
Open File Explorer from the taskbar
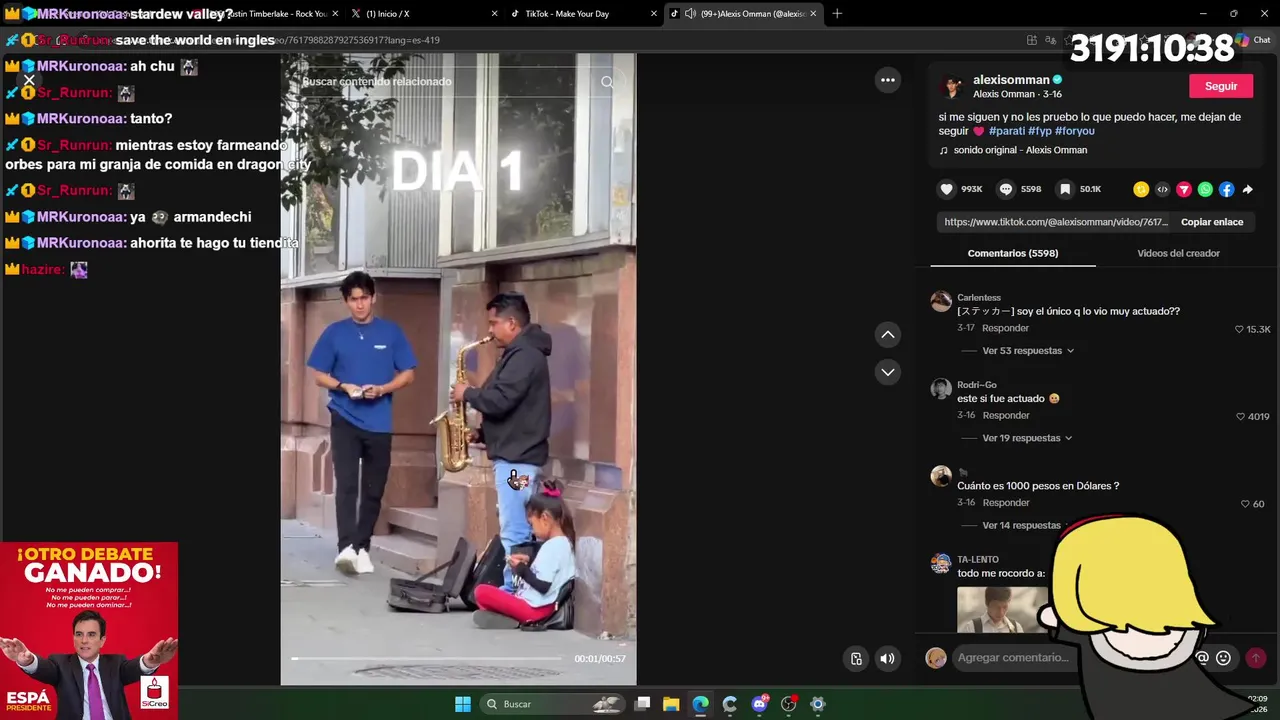(x=671, y=704)
